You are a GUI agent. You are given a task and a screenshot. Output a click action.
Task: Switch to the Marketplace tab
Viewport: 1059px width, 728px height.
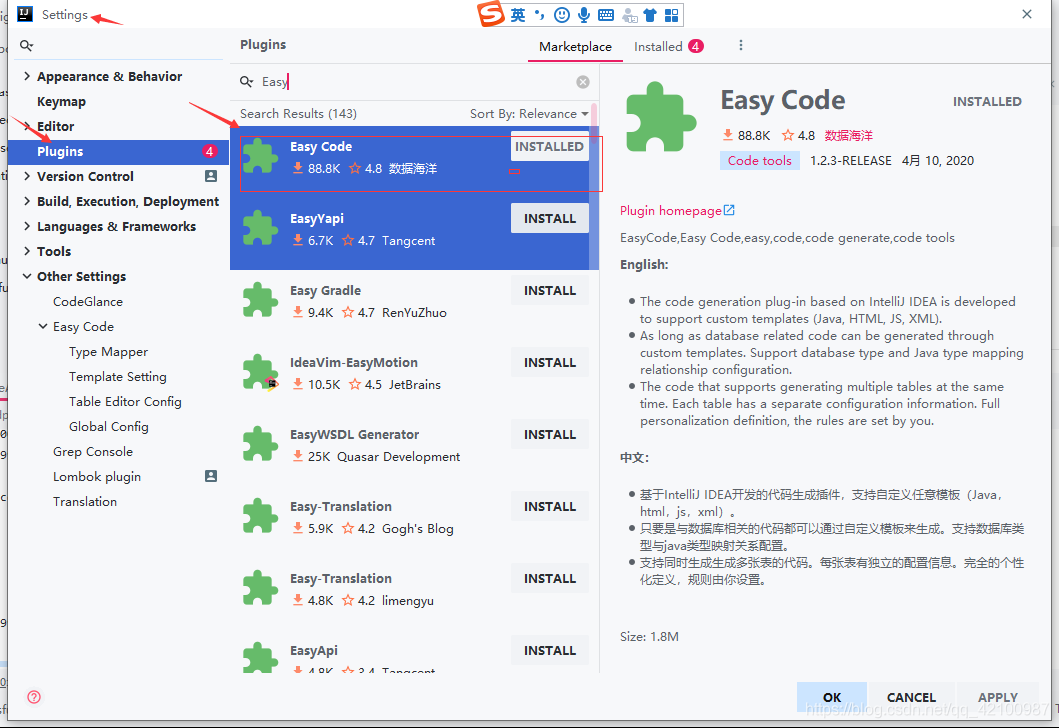coord(575,47)
